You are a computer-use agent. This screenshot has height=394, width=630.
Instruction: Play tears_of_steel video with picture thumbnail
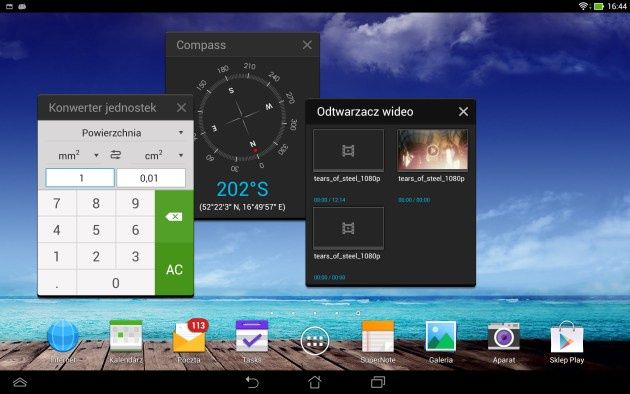point(432,151)
